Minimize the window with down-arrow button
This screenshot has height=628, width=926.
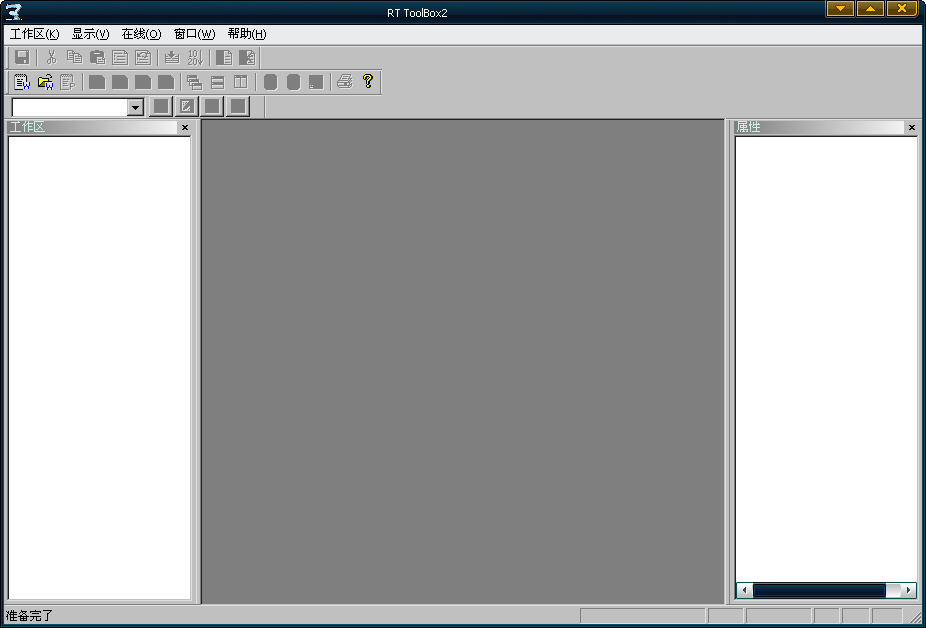click(840, 8)
